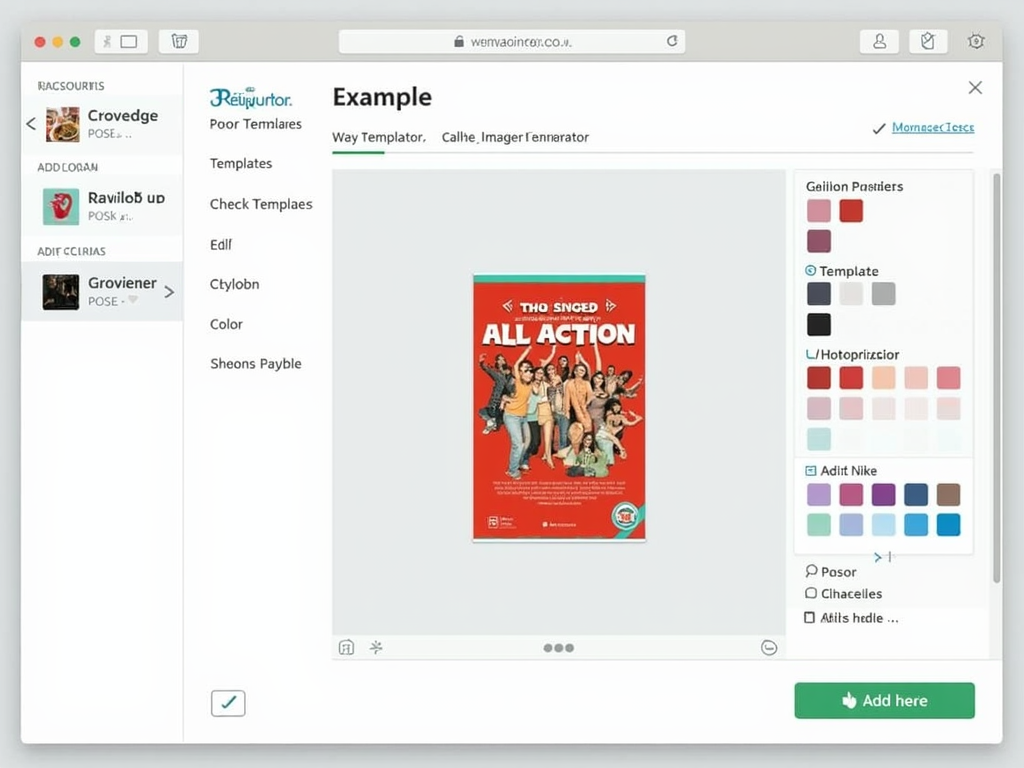Click the trash bin icon in browser toolbar

179,42
